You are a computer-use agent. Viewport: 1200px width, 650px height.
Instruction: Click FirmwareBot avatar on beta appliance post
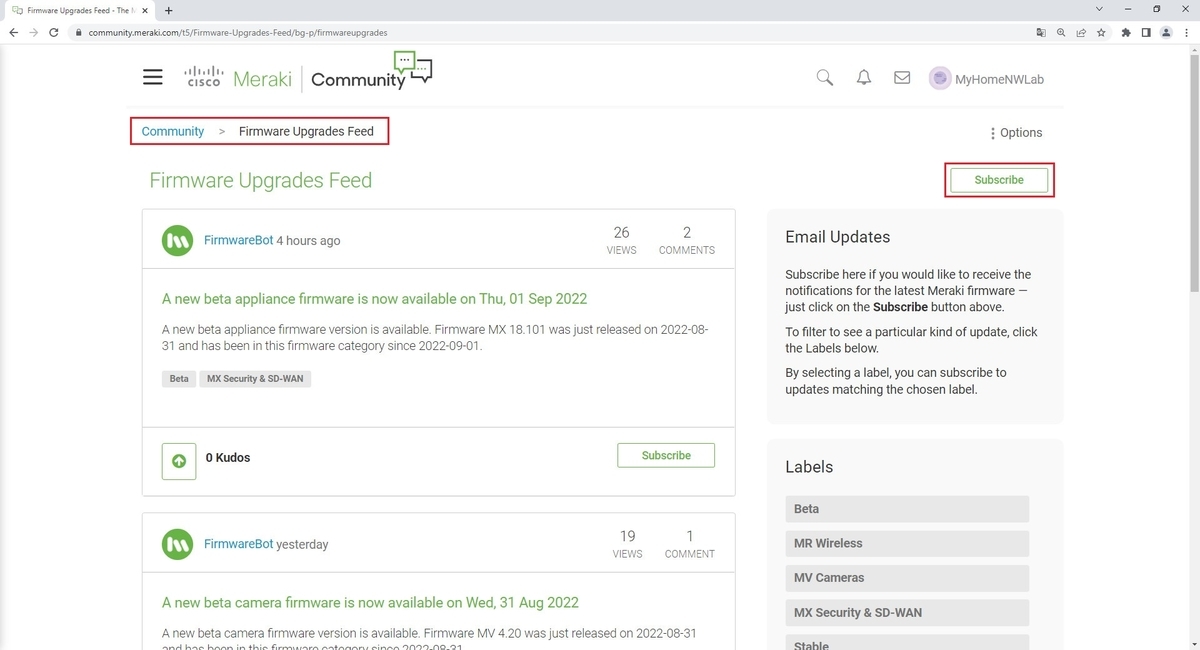click(178, 241)
